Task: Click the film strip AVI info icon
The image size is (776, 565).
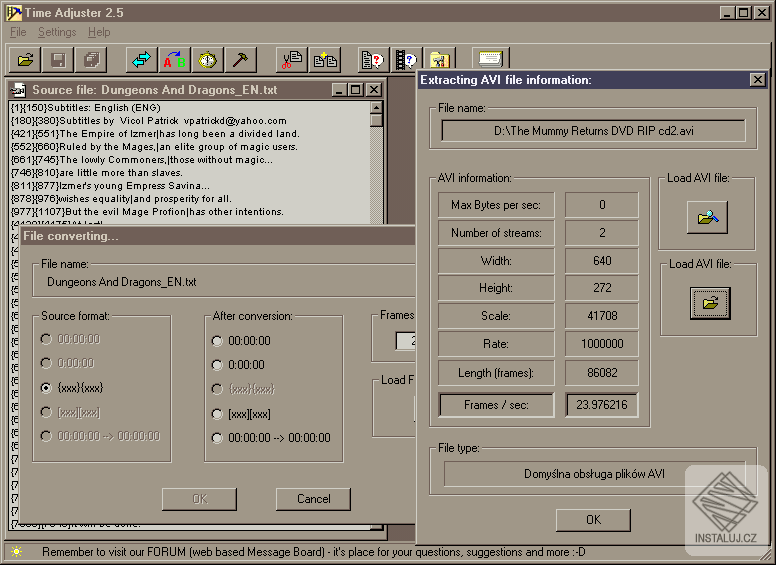Action: click(x=406, y=60)
